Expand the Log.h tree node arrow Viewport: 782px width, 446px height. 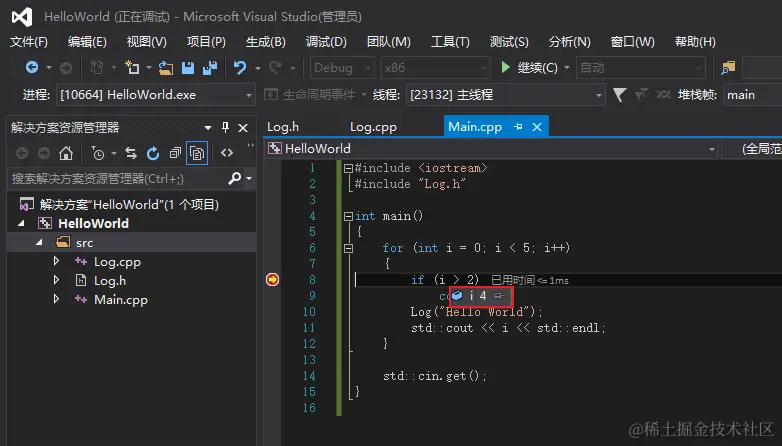point(56,280)
